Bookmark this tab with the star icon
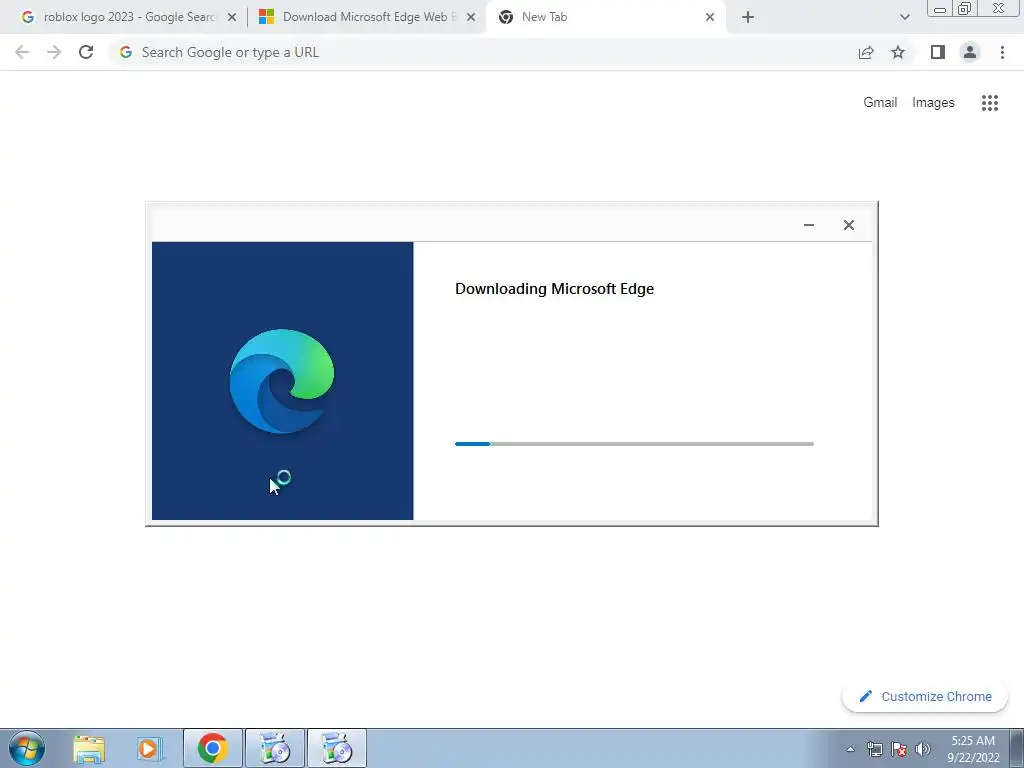 point(898,52)
